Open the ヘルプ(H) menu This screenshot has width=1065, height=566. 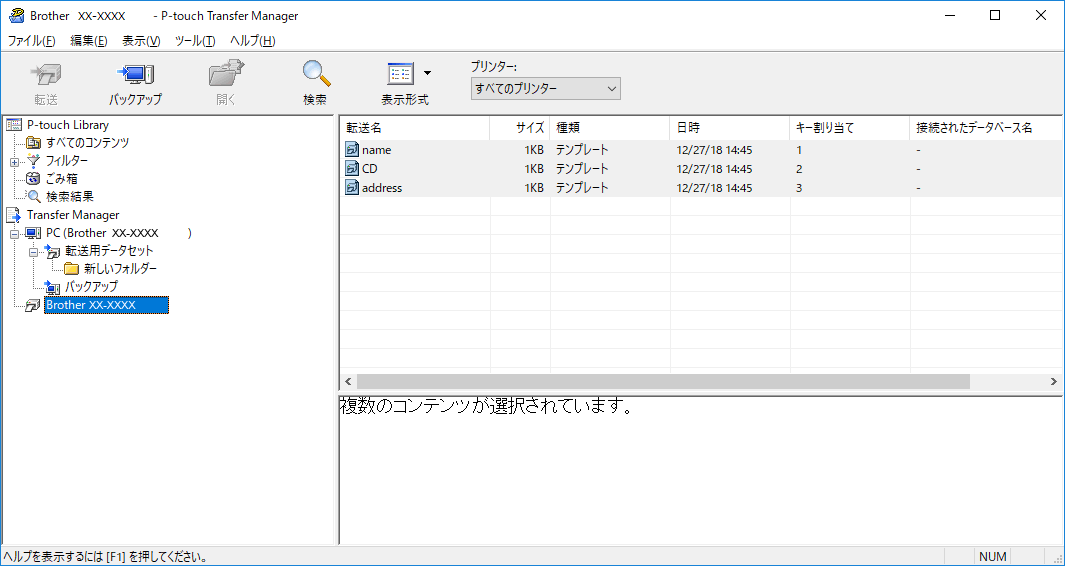[252, 41]
